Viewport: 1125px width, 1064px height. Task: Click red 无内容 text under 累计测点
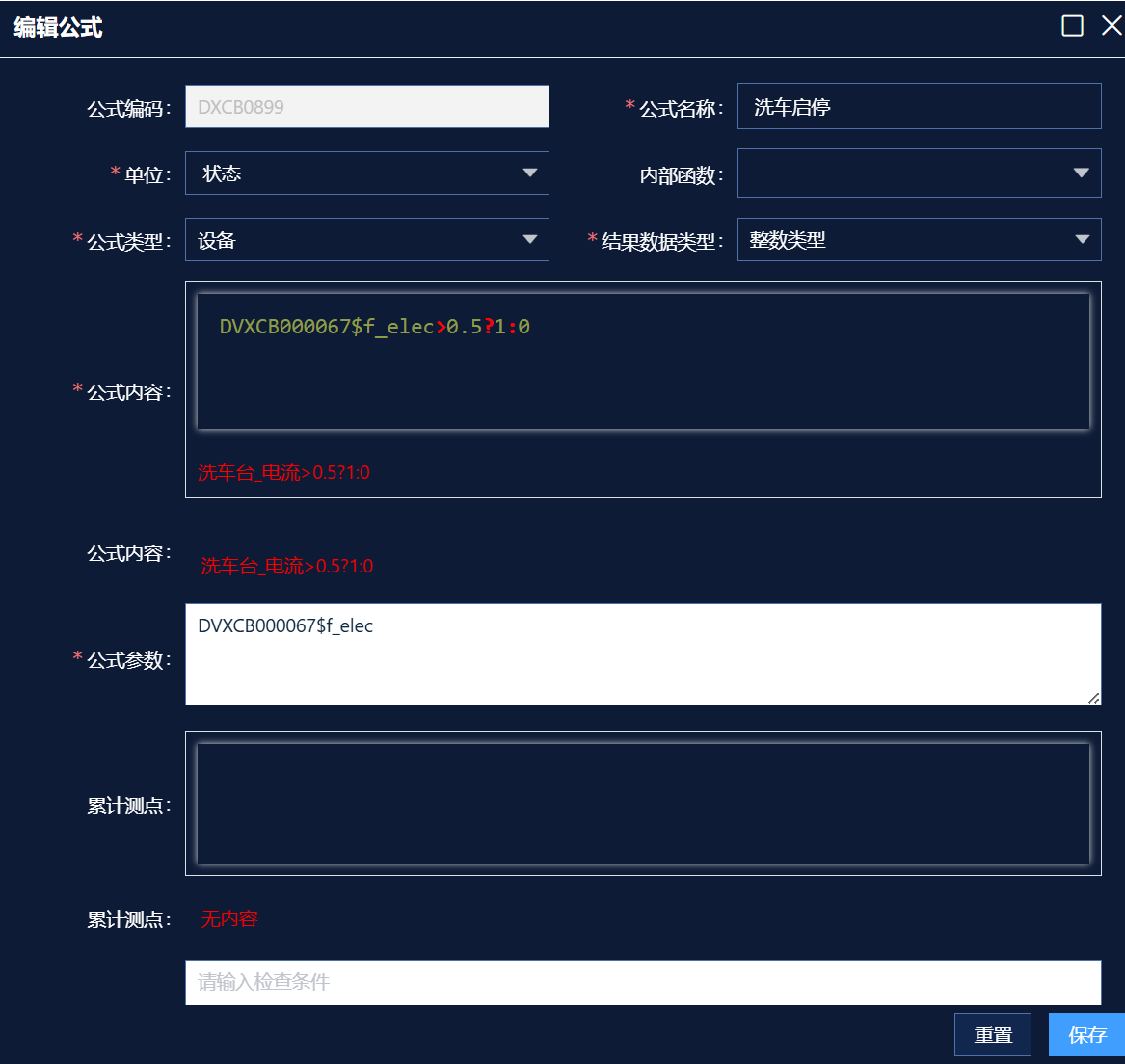[228, 919]
